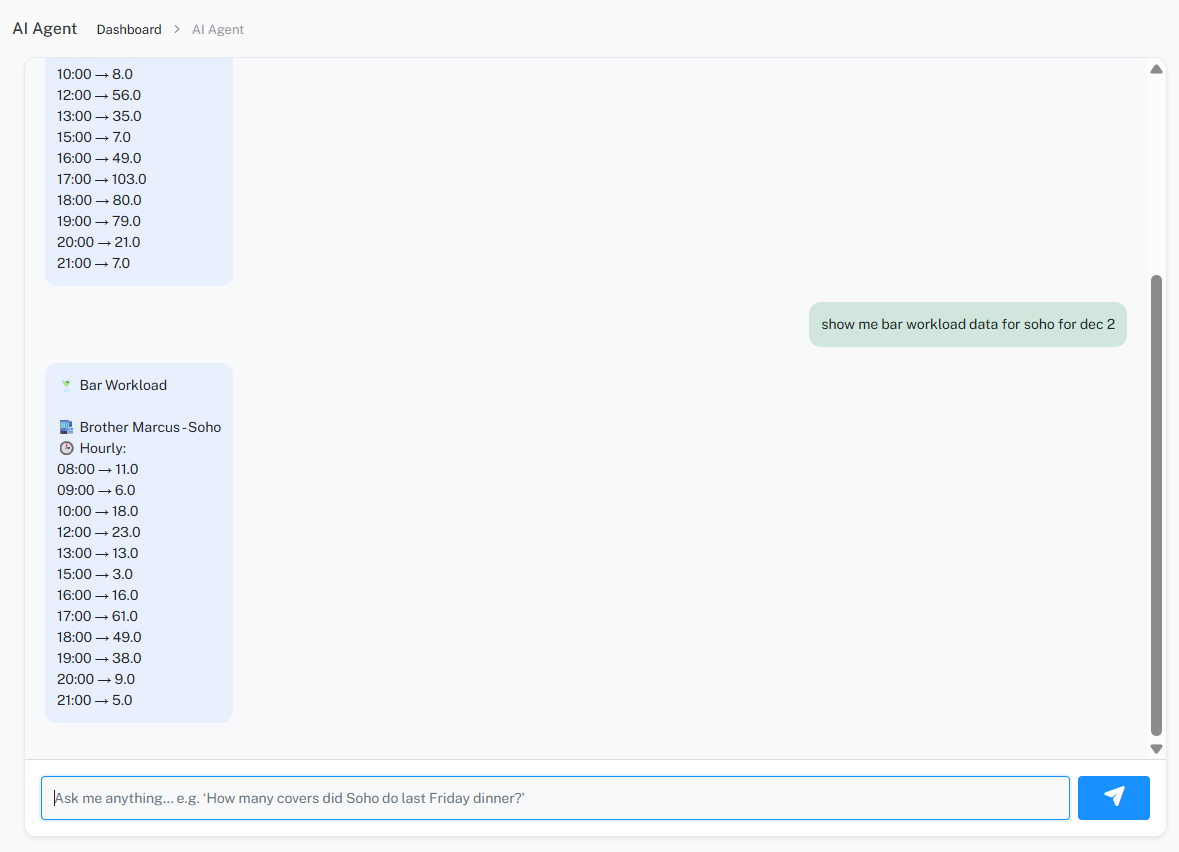Click the building icon beside Brother Marcus - Soho
Image resolution: width=1179 pixels, height=852 pixels.
click(x=66, y=427)
